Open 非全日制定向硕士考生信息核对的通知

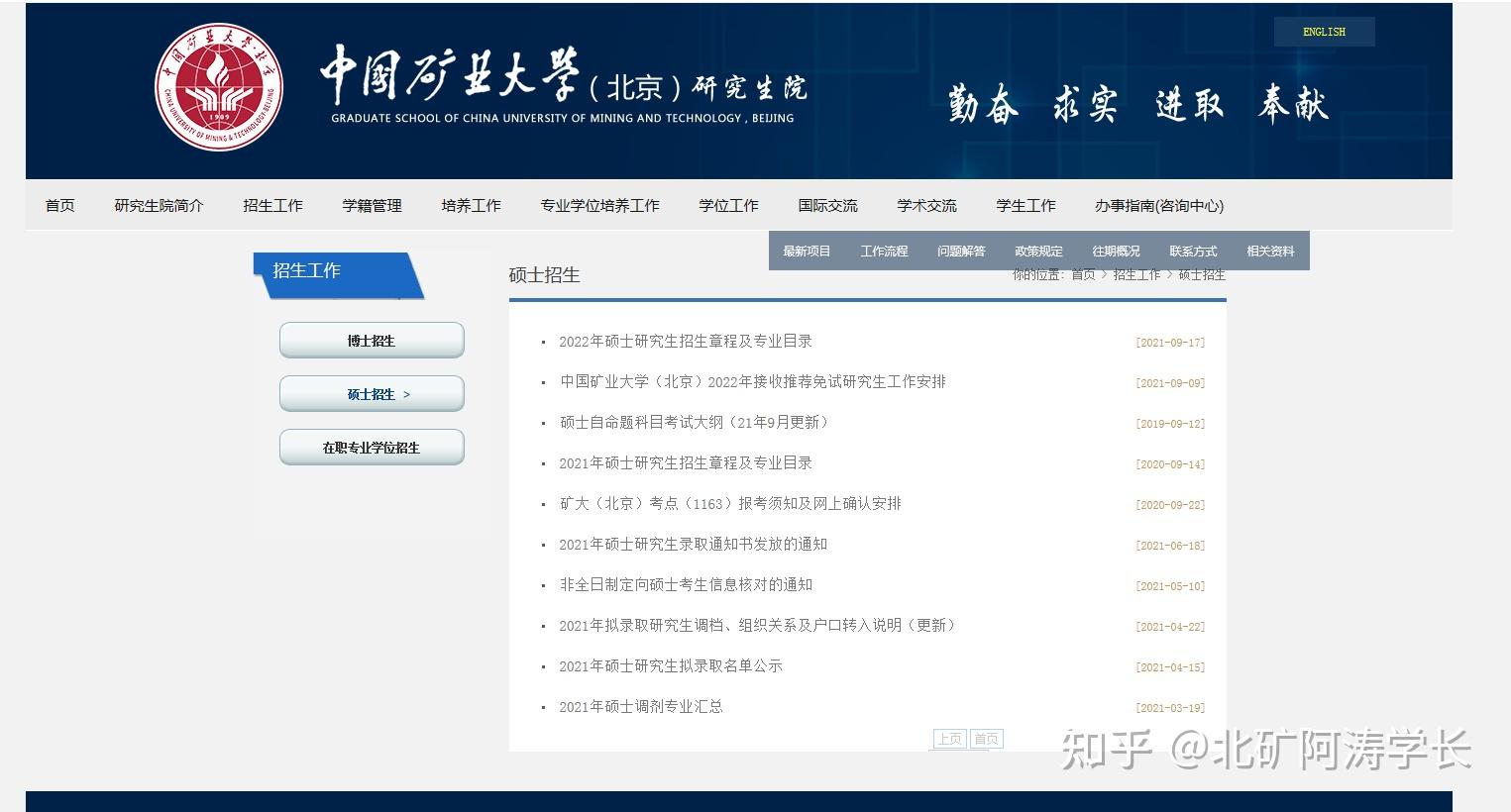pyautogui.click(x=686, y=584)
